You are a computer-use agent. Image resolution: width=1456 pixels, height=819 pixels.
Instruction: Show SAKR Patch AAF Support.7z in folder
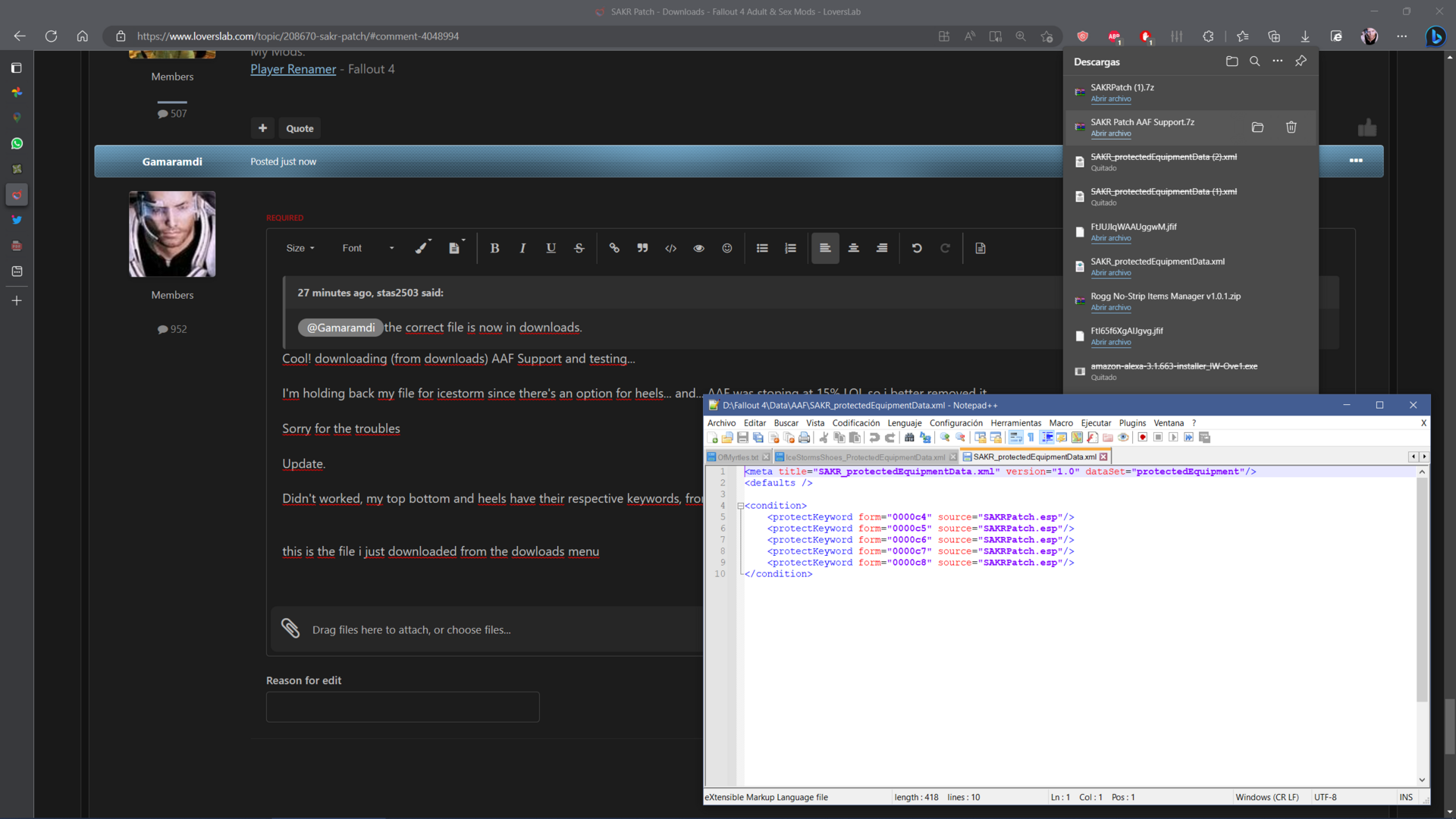click(x=1257, y=127)
